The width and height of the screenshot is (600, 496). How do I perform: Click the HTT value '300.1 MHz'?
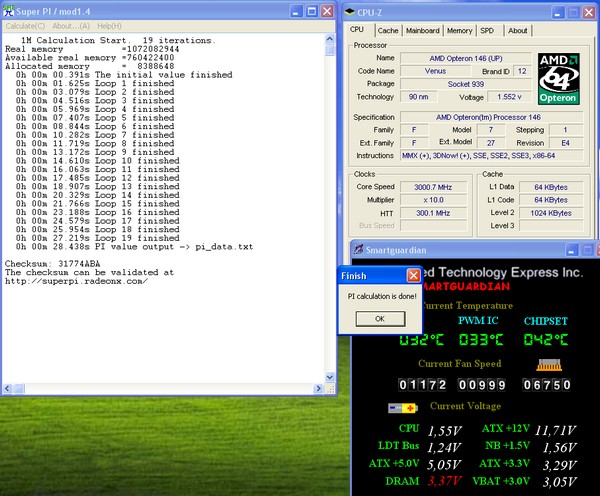point(433,213)
